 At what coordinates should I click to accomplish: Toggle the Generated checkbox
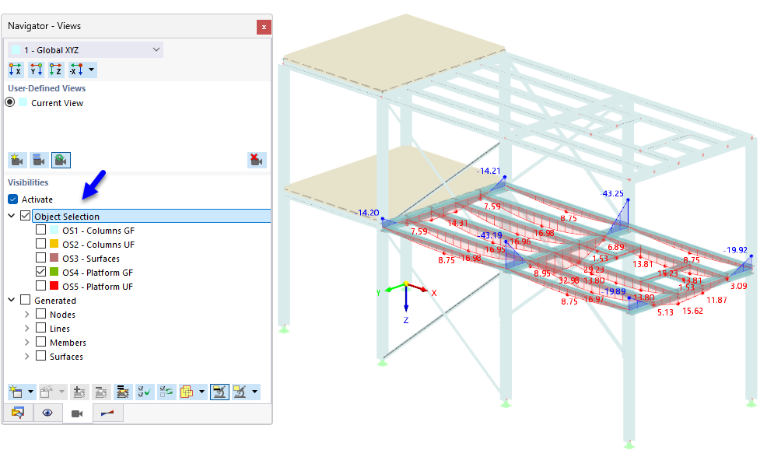pyautogui.click(x=25, y=300)
